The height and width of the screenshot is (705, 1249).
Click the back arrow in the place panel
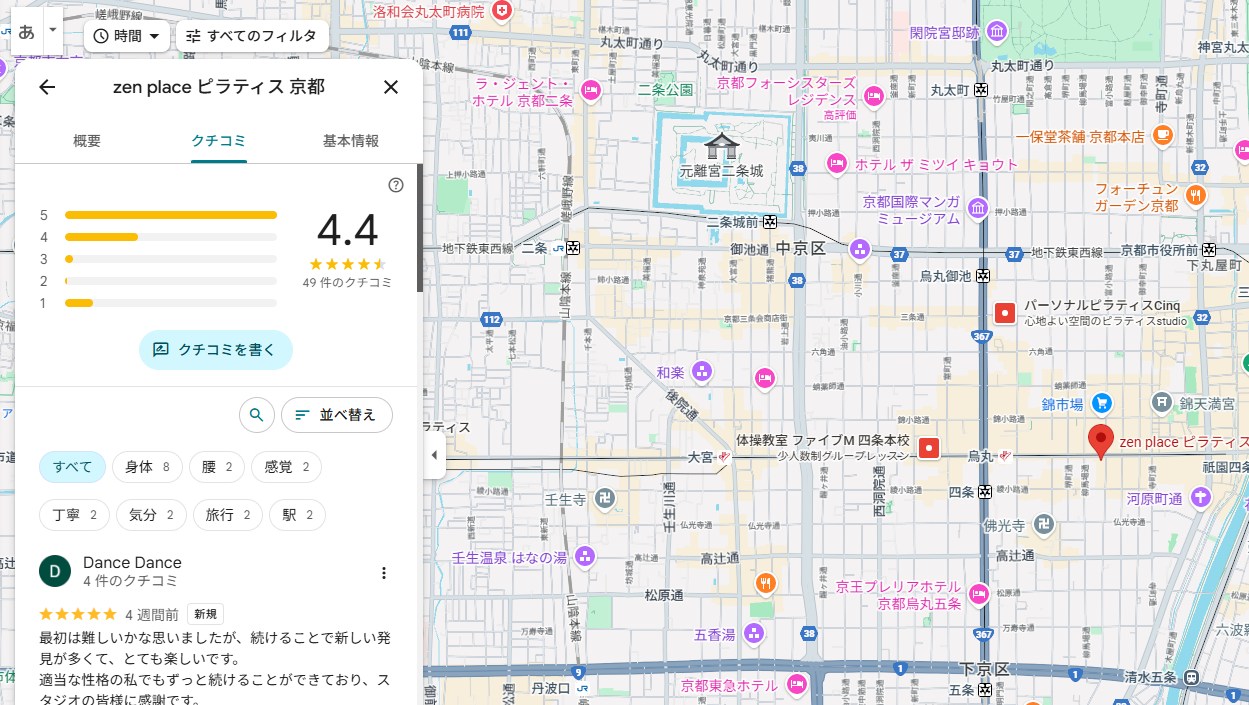tap(47, 87)
